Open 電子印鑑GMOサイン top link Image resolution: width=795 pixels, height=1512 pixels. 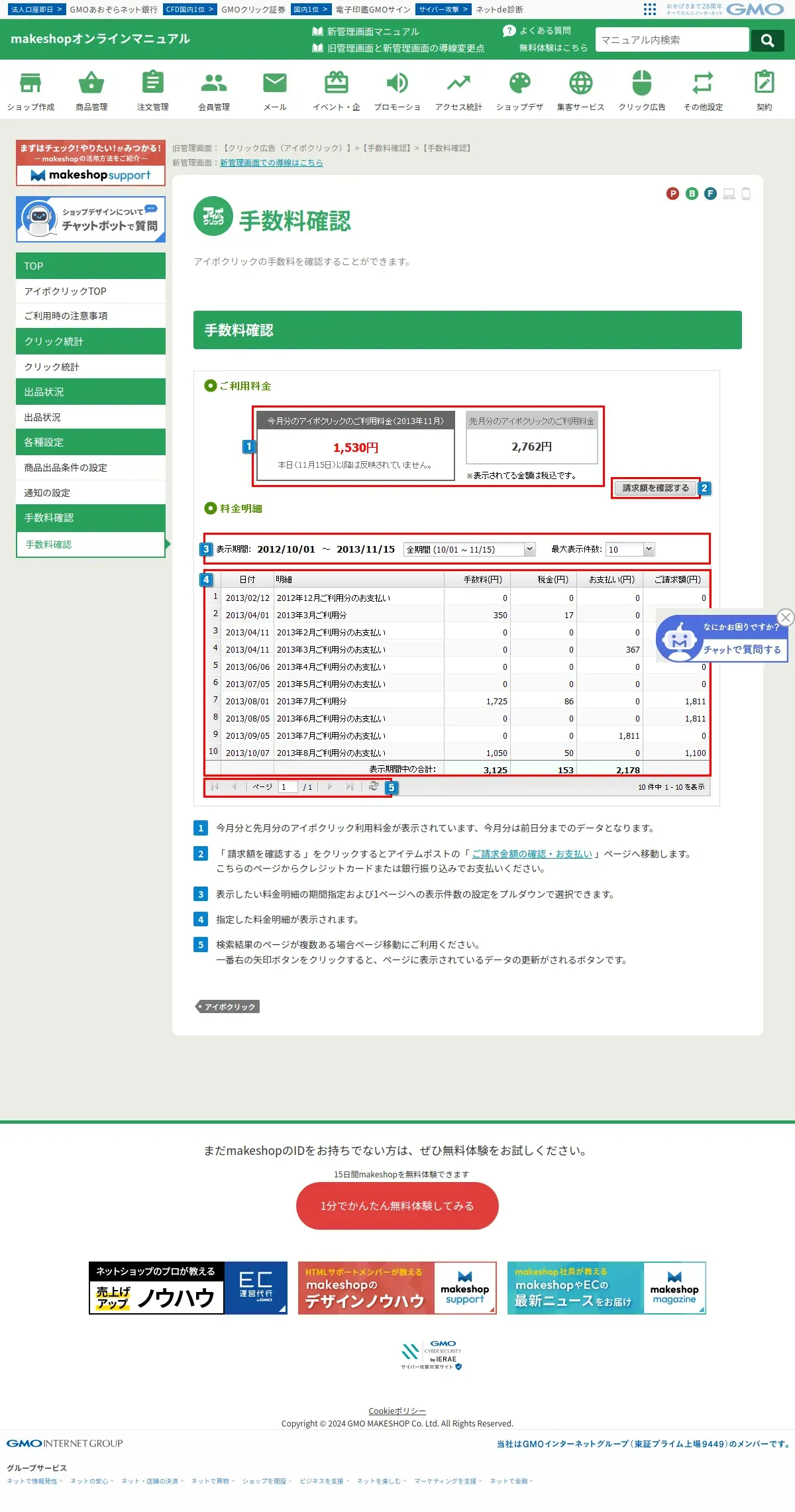click(x=373, y=9)
